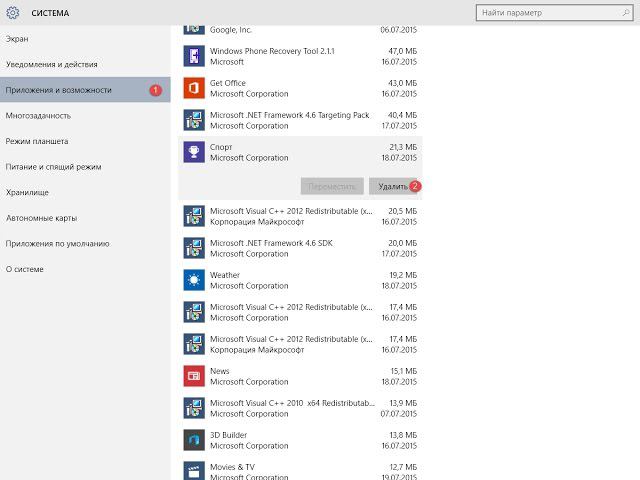Click the .NET Framework 4.6 Targeting Pack icon
Screen dimensions: 640x480
pyautogui.click(x=194, y=120)
